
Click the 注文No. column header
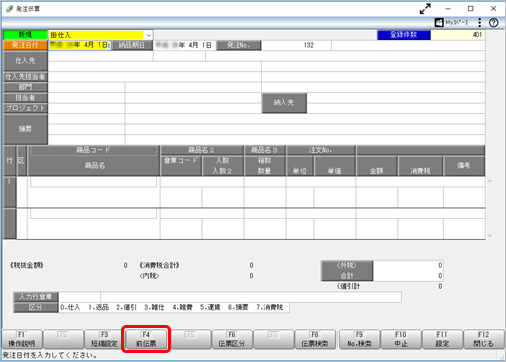click(320, 150)
